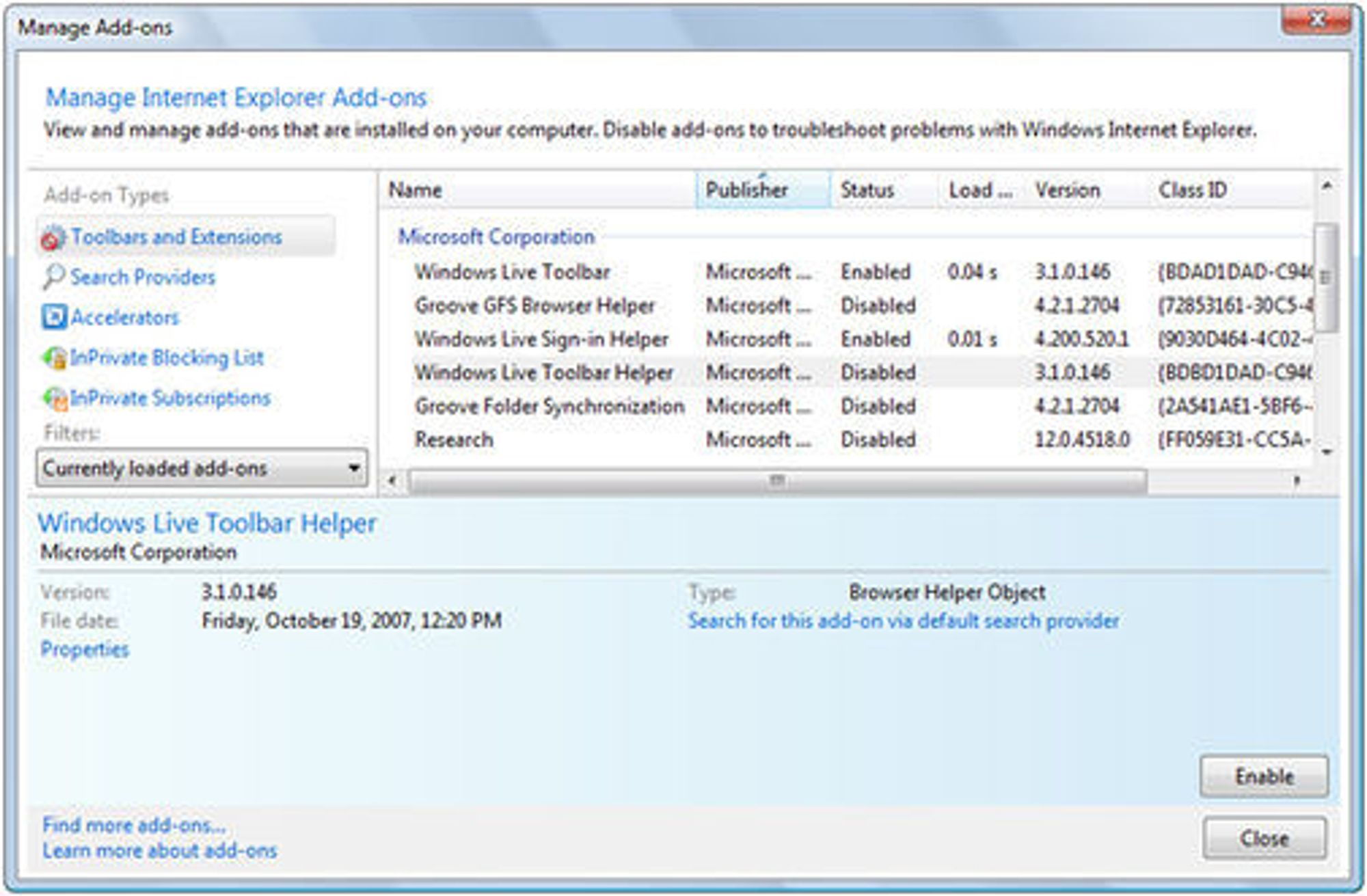This screenshot has height=896, width=1367.
Task: Sort list by Class ID column header
Action: 1230,190
